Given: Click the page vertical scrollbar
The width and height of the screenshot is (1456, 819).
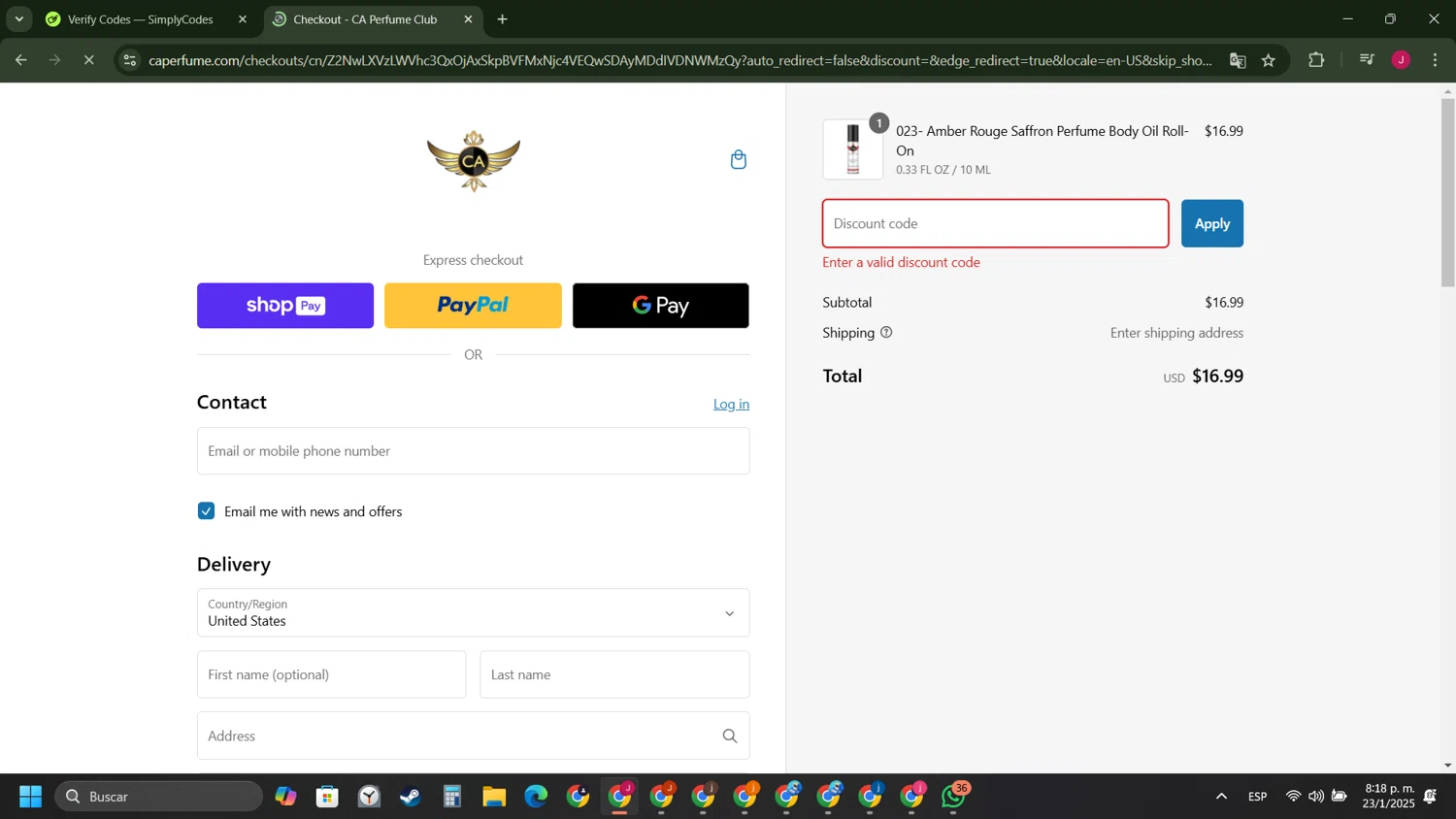Looking at the screenshot, I should 1447,192.
